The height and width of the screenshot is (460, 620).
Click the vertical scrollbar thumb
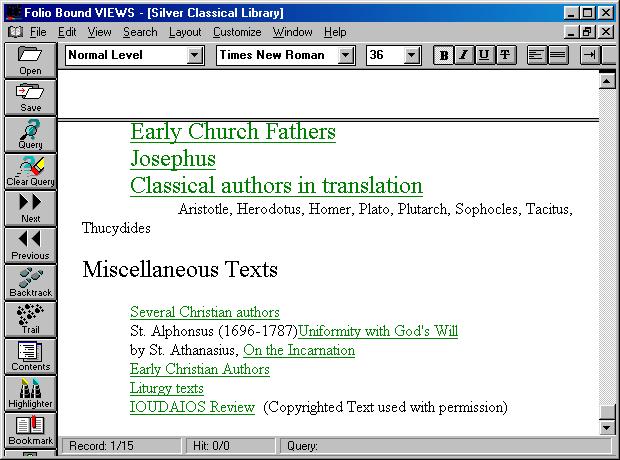pyautogui.click(x=607, y=412)
